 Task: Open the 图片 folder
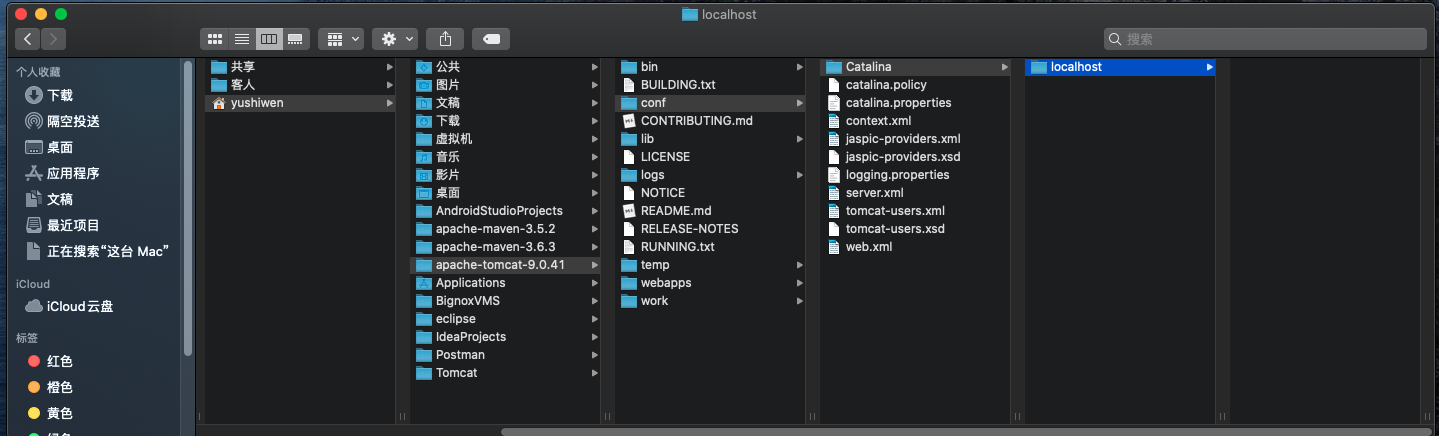[x=505, y=85]
